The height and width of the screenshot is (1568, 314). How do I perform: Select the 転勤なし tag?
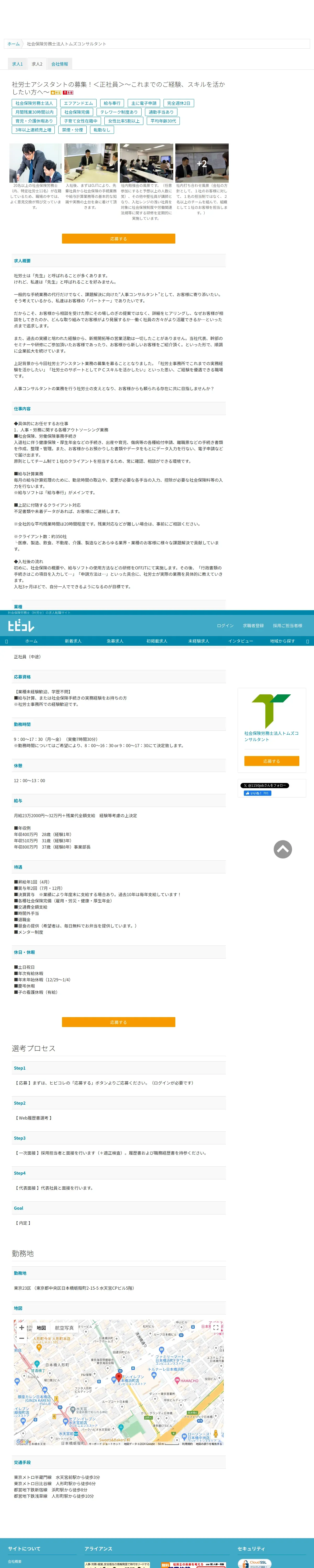(x=102, y=130)
